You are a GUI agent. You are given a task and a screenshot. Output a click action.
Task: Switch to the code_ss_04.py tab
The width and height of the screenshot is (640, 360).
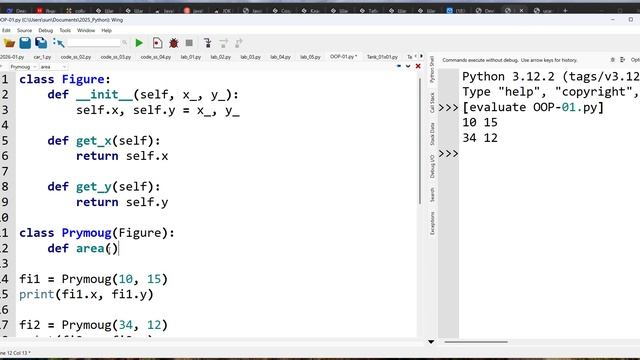coord(156,57)
